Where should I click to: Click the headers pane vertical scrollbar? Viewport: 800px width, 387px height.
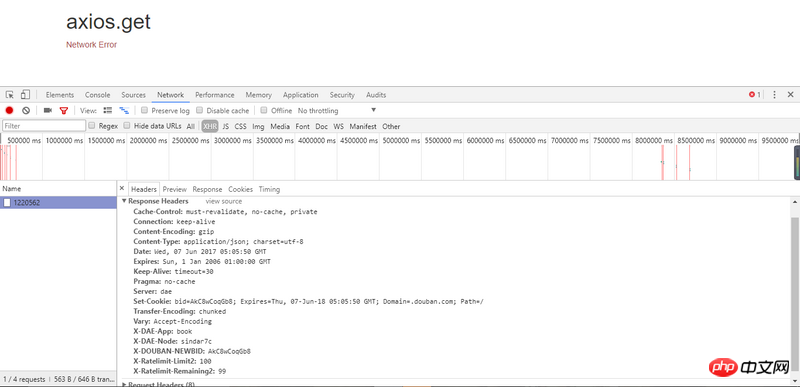coord(795,293)
